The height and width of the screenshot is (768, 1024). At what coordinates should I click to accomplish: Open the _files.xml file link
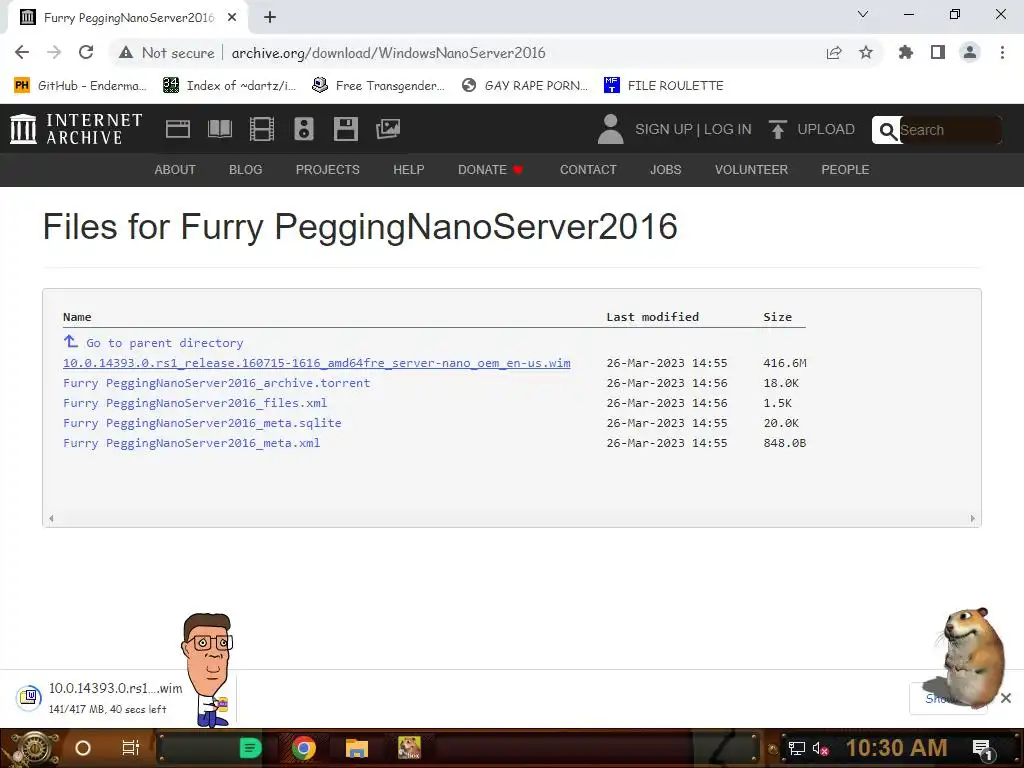tap(195, 403)
